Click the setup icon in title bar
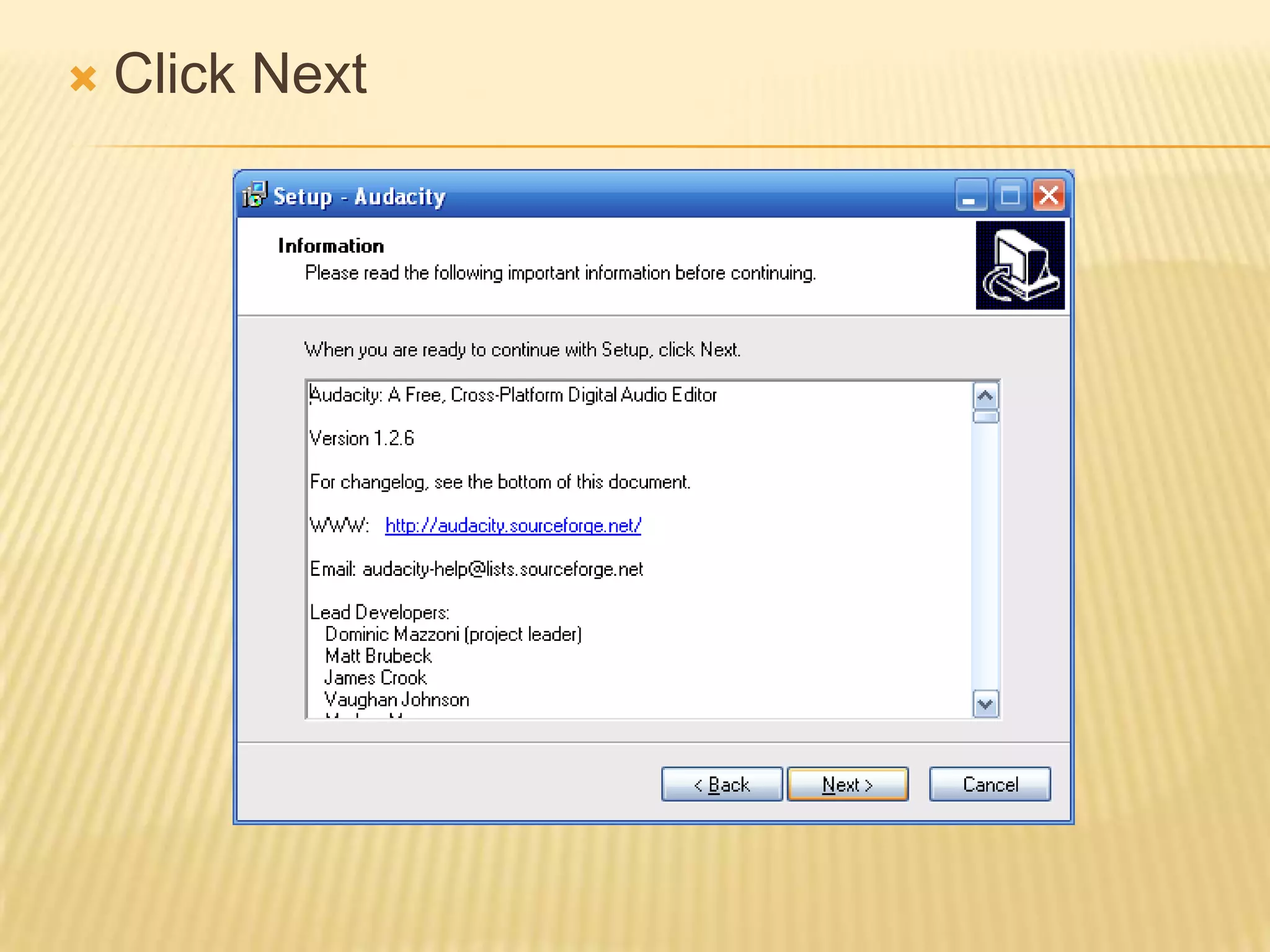Image resolution: width=1270 pixels, height=952 pixels. point(255,195)
